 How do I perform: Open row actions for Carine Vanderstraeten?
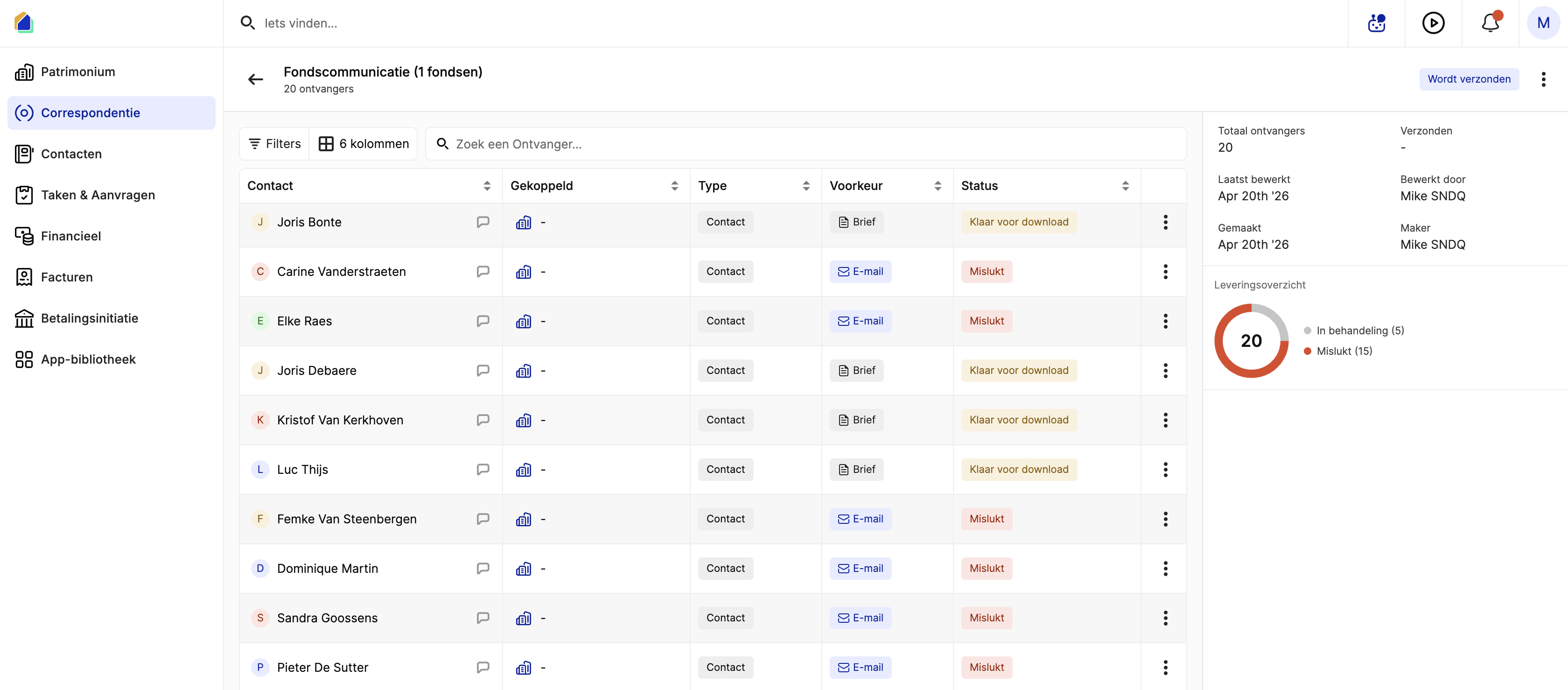coord(1165,272)
